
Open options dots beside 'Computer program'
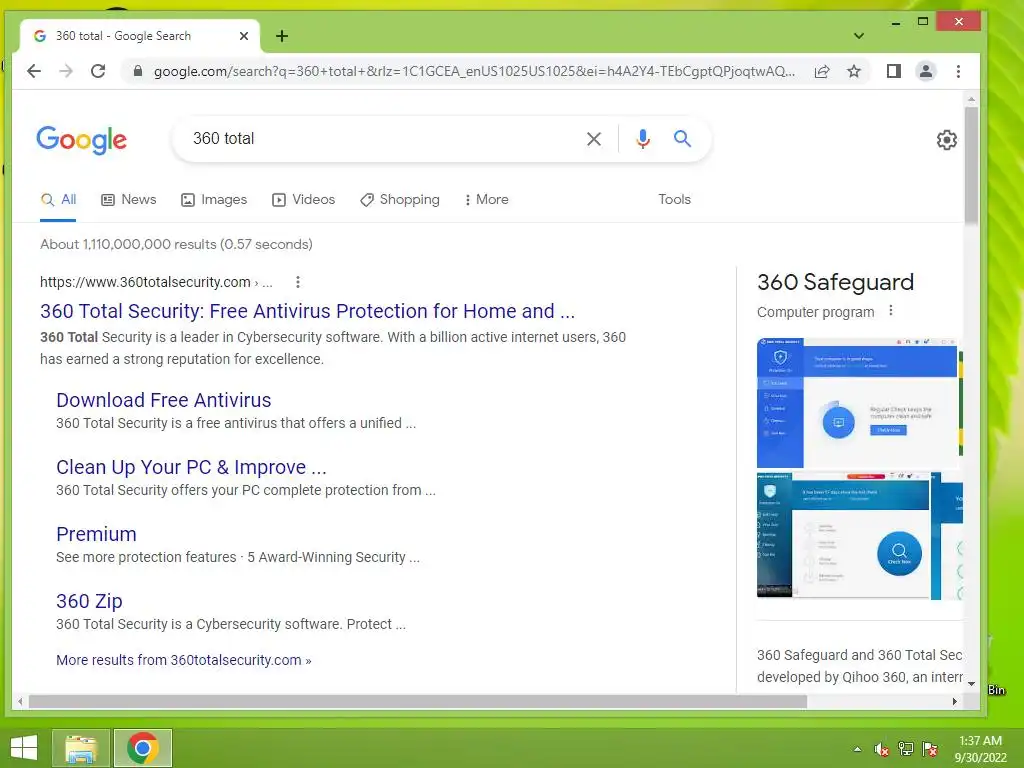coord(891,312)
